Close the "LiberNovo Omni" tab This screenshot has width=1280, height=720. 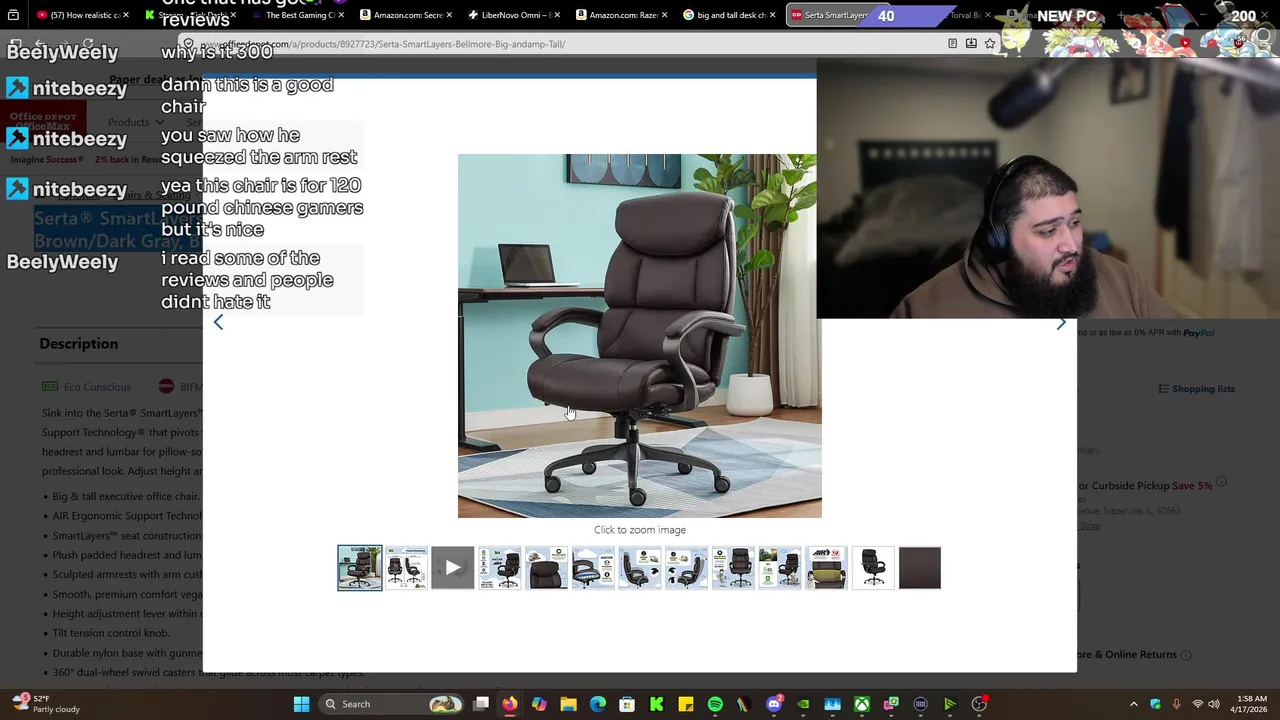[557, 15]
